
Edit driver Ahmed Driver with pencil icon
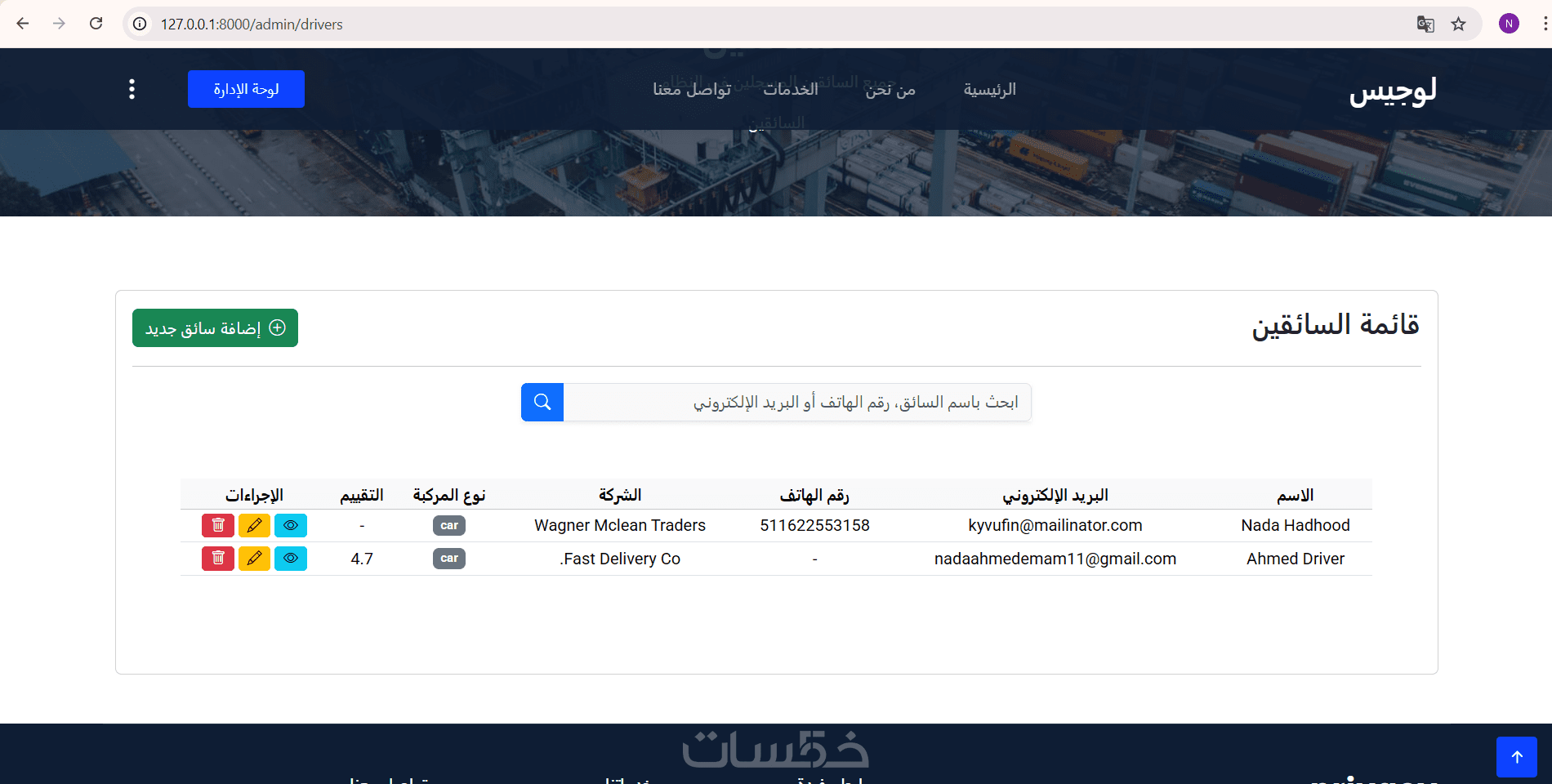click(254, 559)
